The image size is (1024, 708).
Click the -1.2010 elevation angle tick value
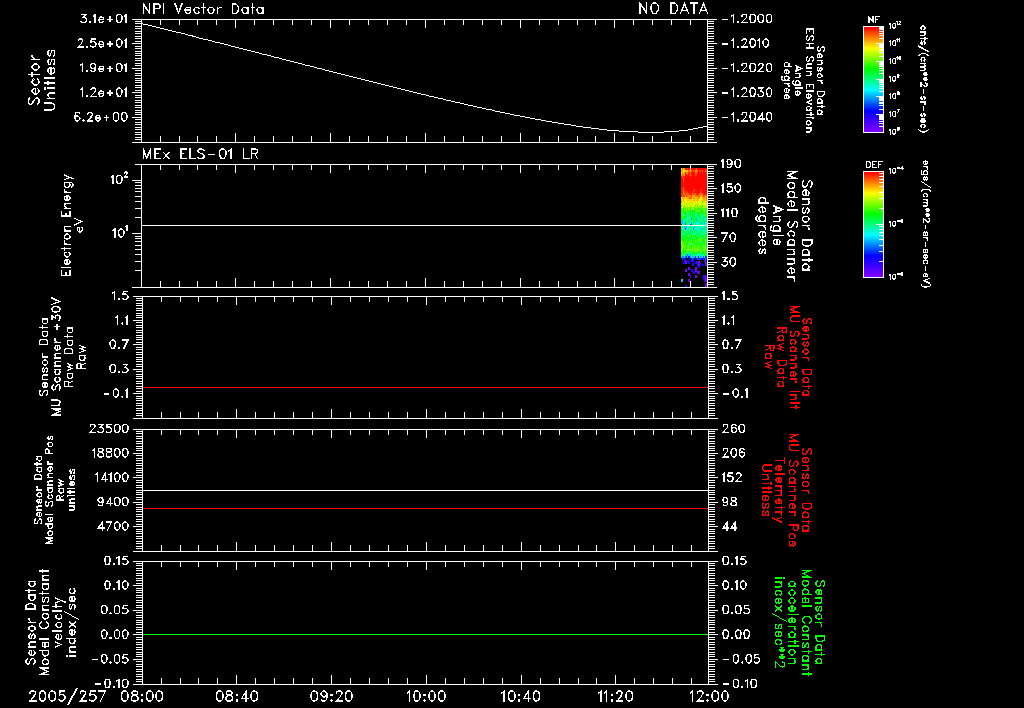click(x=746, y=43)
